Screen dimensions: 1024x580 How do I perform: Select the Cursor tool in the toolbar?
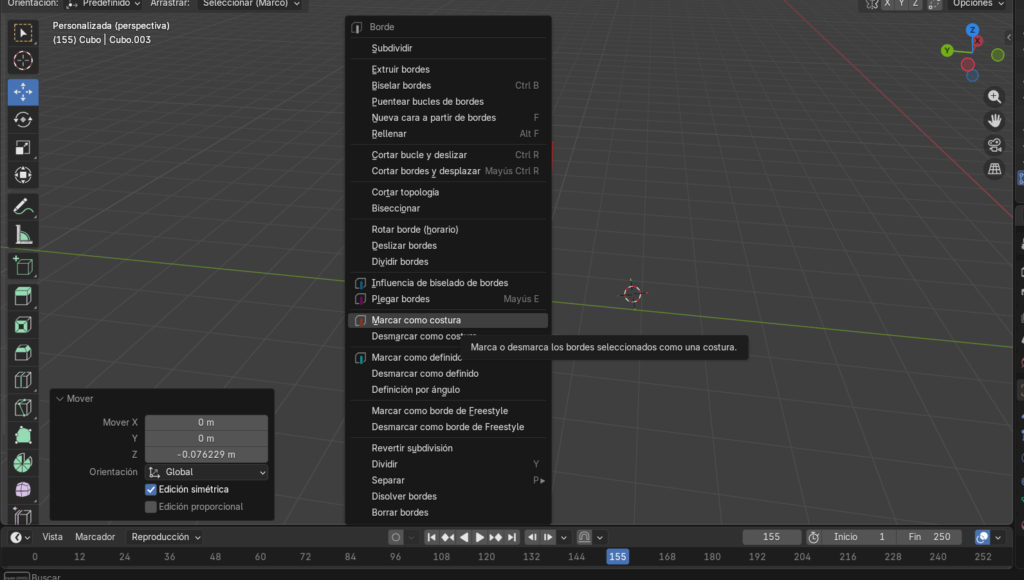pos(23,61)
